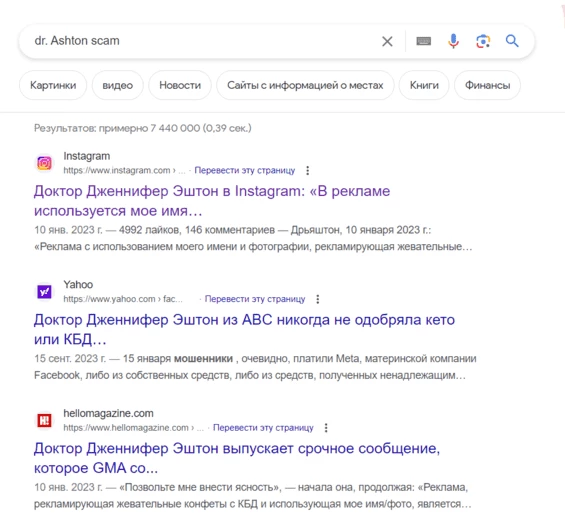Select the Книги filter chip

coord(424,85)
